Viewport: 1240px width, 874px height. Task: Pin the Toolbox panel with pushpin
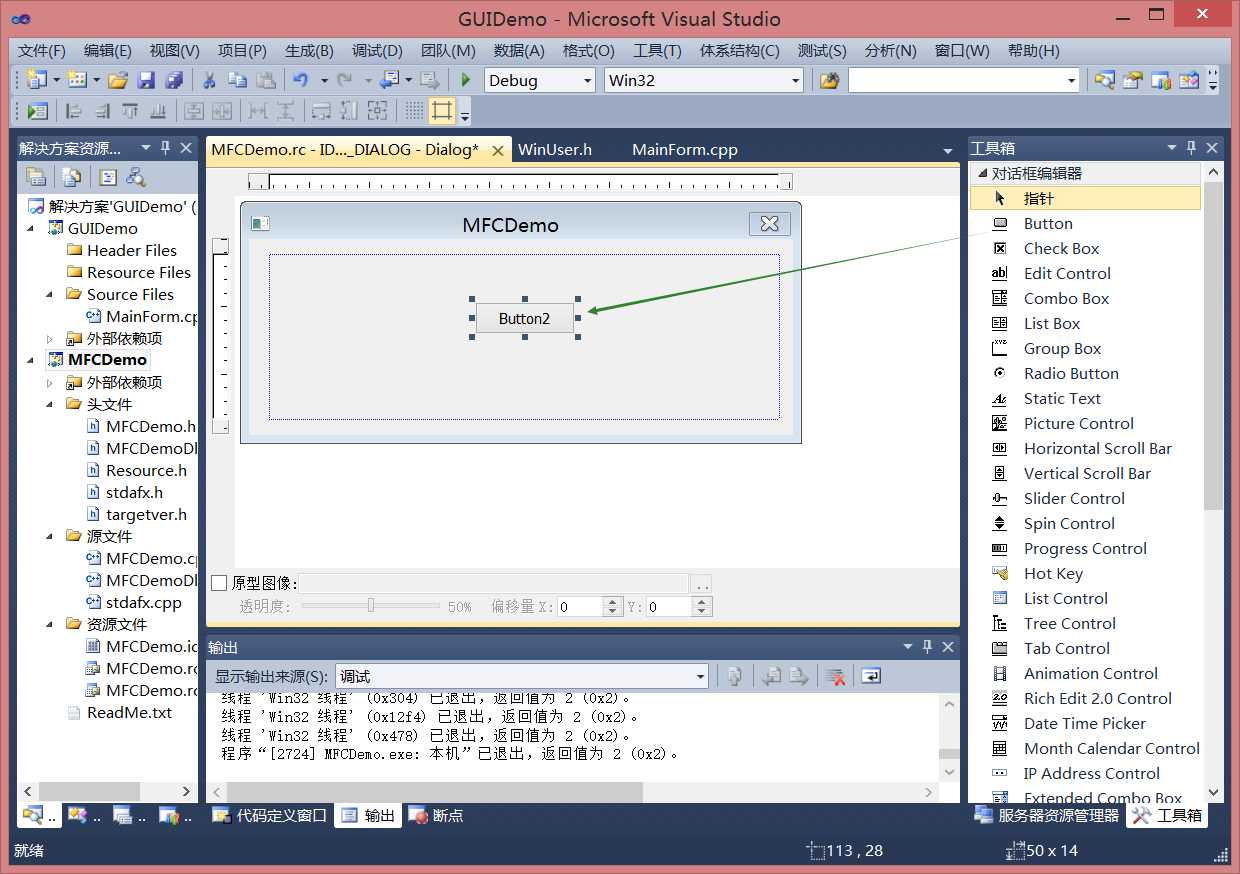coord(1191,148)
